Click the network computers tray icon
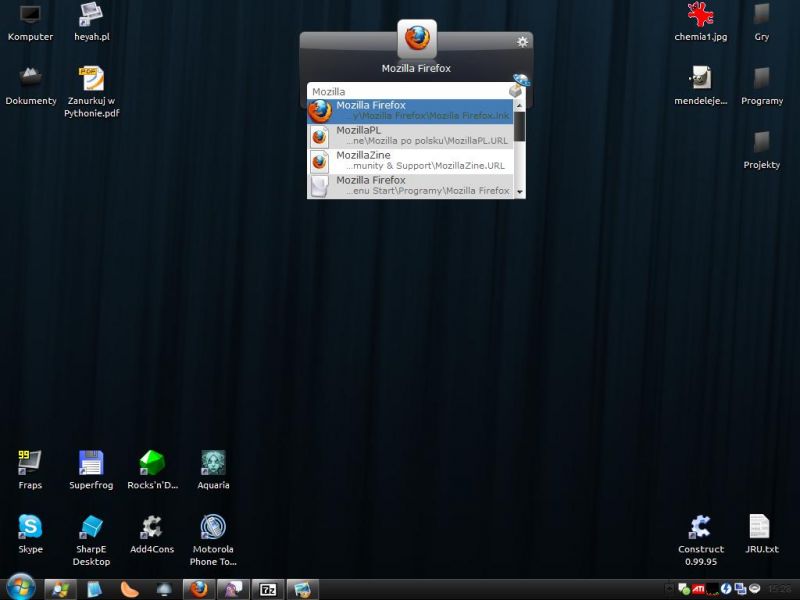This screenshot has height=600, width=800. (740, 589)
